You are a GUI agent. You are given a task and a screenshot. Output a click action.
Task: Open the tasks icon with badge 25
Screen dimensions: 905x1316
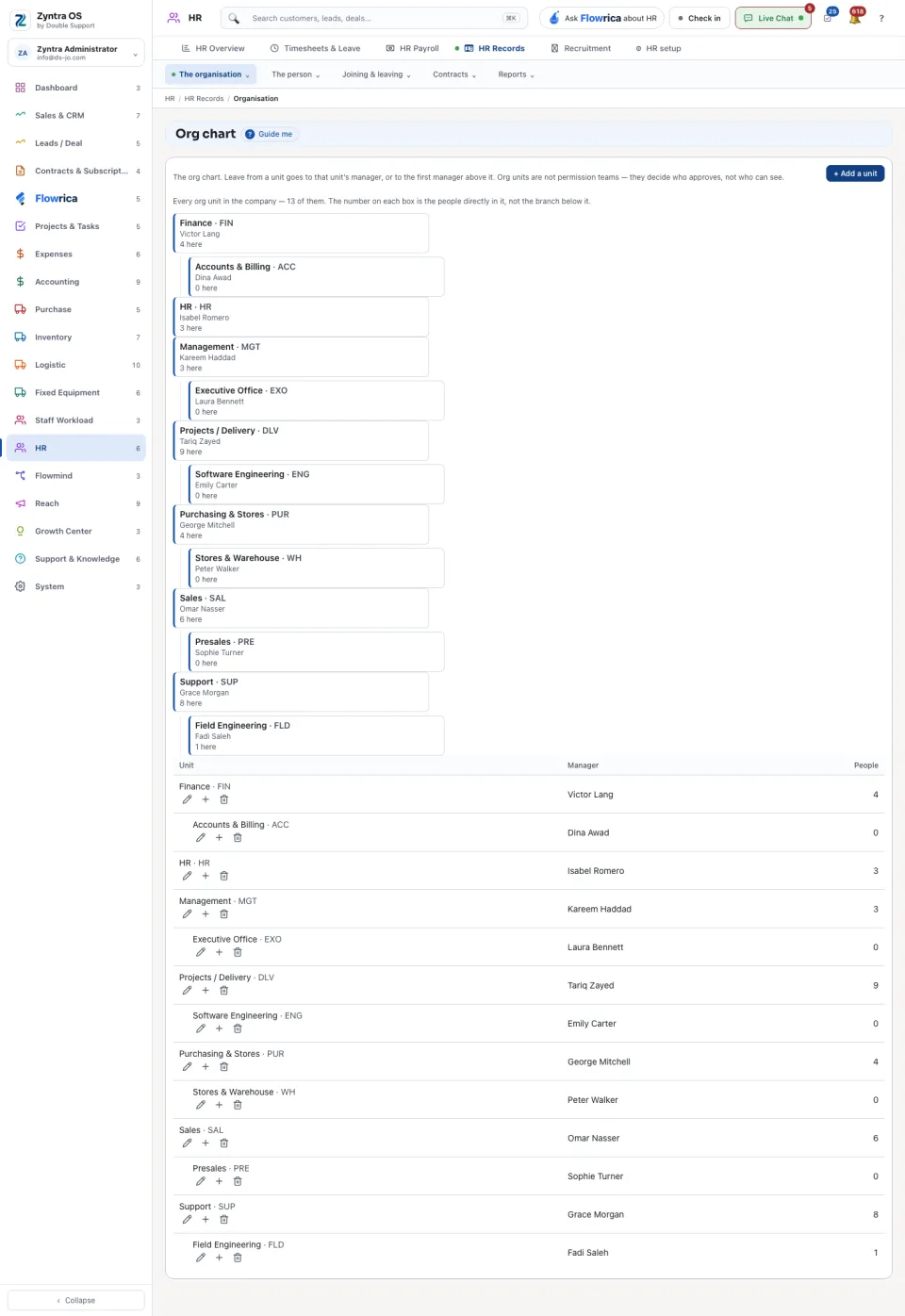tap(828, 18)
